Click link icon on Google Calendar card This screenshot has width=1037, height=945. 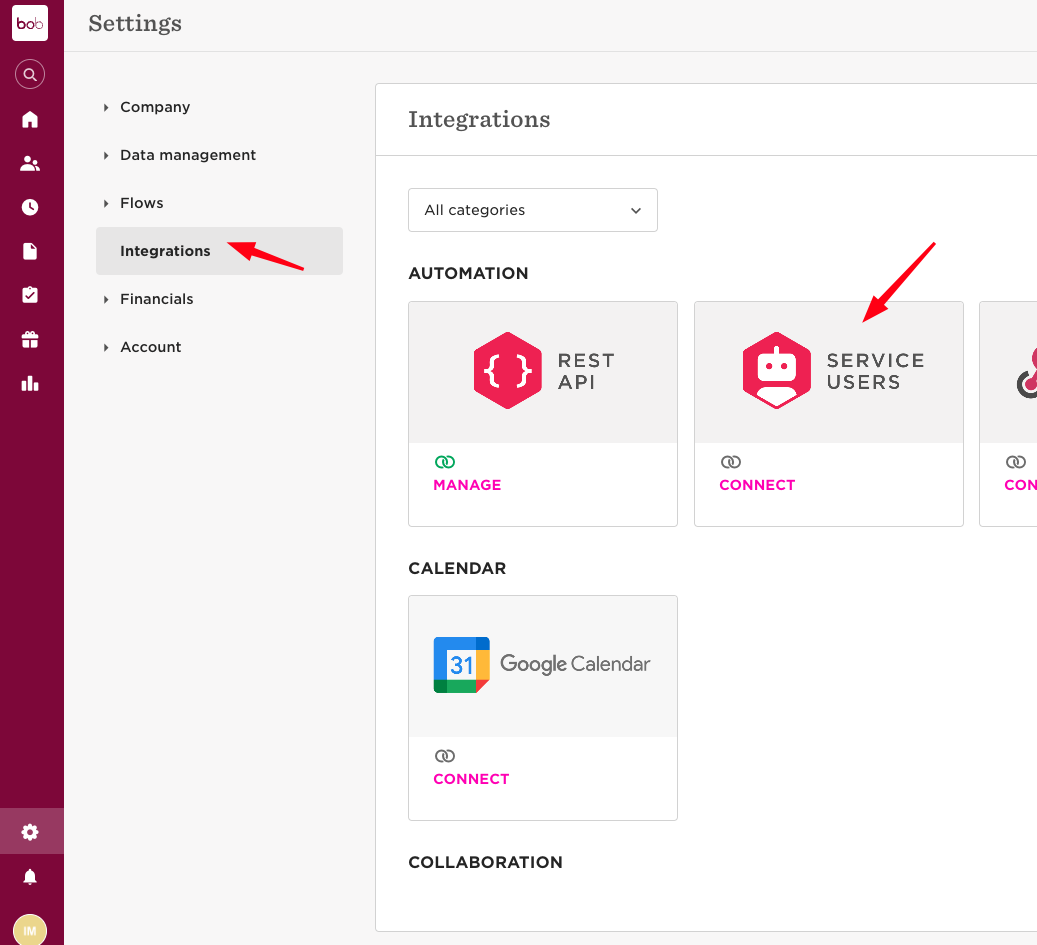(x=444, y=755)
